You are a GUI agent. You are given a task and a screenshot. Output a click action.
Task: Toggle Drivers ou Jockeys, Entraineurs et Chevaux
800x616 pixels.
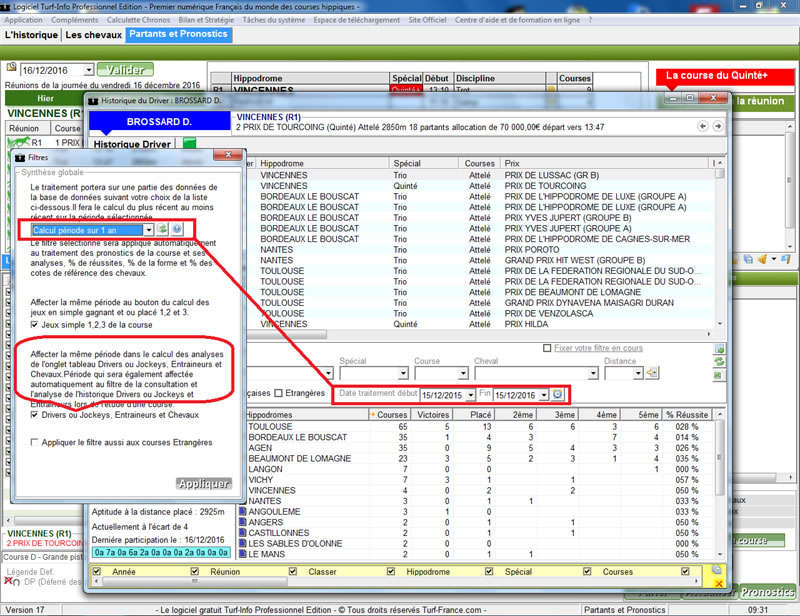click(37, 415)
